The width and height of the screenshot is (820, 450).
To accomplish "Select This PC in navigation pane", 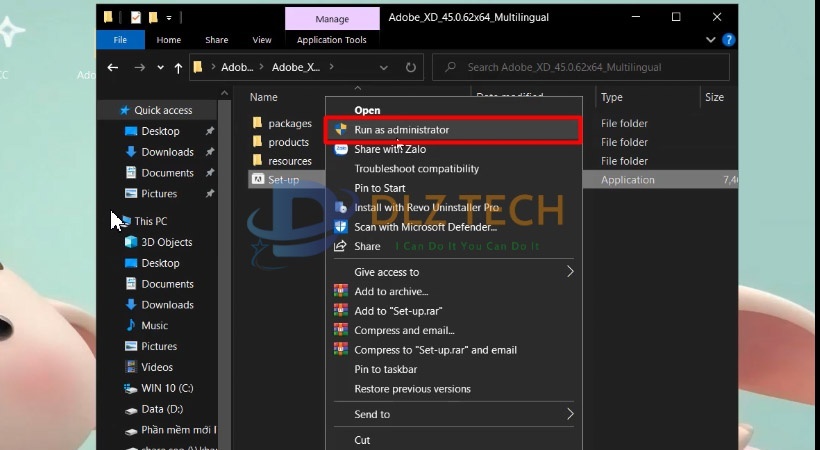I will click(x=151, y=221).
